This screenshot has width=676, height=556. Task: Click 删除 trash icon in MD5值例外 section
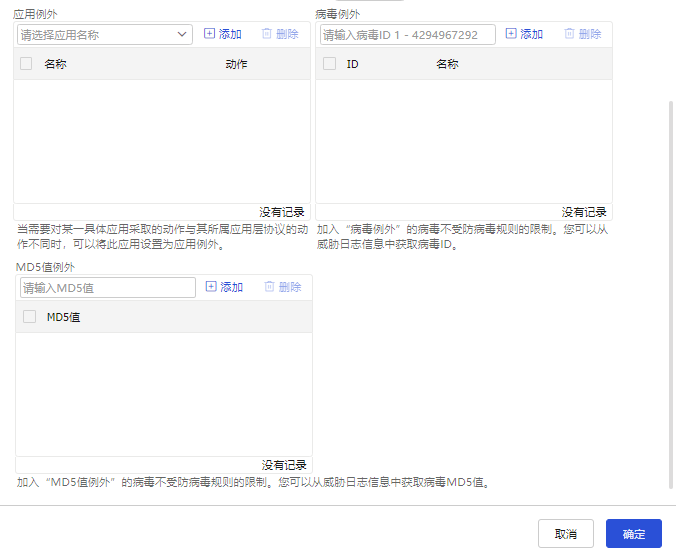pyautogui.click(x=269, y=287)
